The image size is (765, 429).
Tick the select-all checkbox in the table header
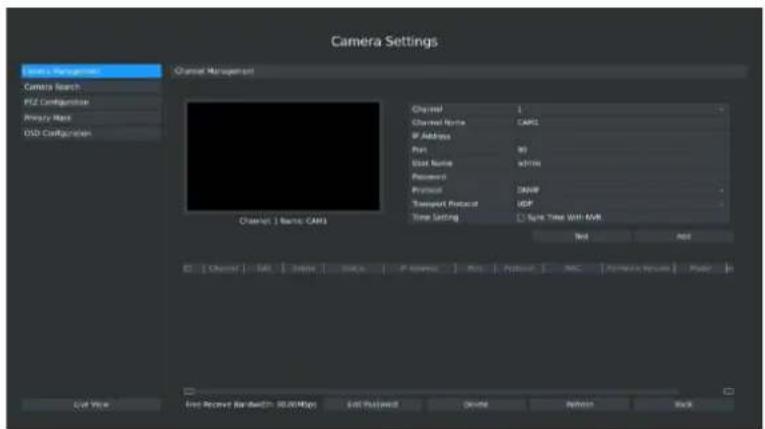[x=188, y=269]
